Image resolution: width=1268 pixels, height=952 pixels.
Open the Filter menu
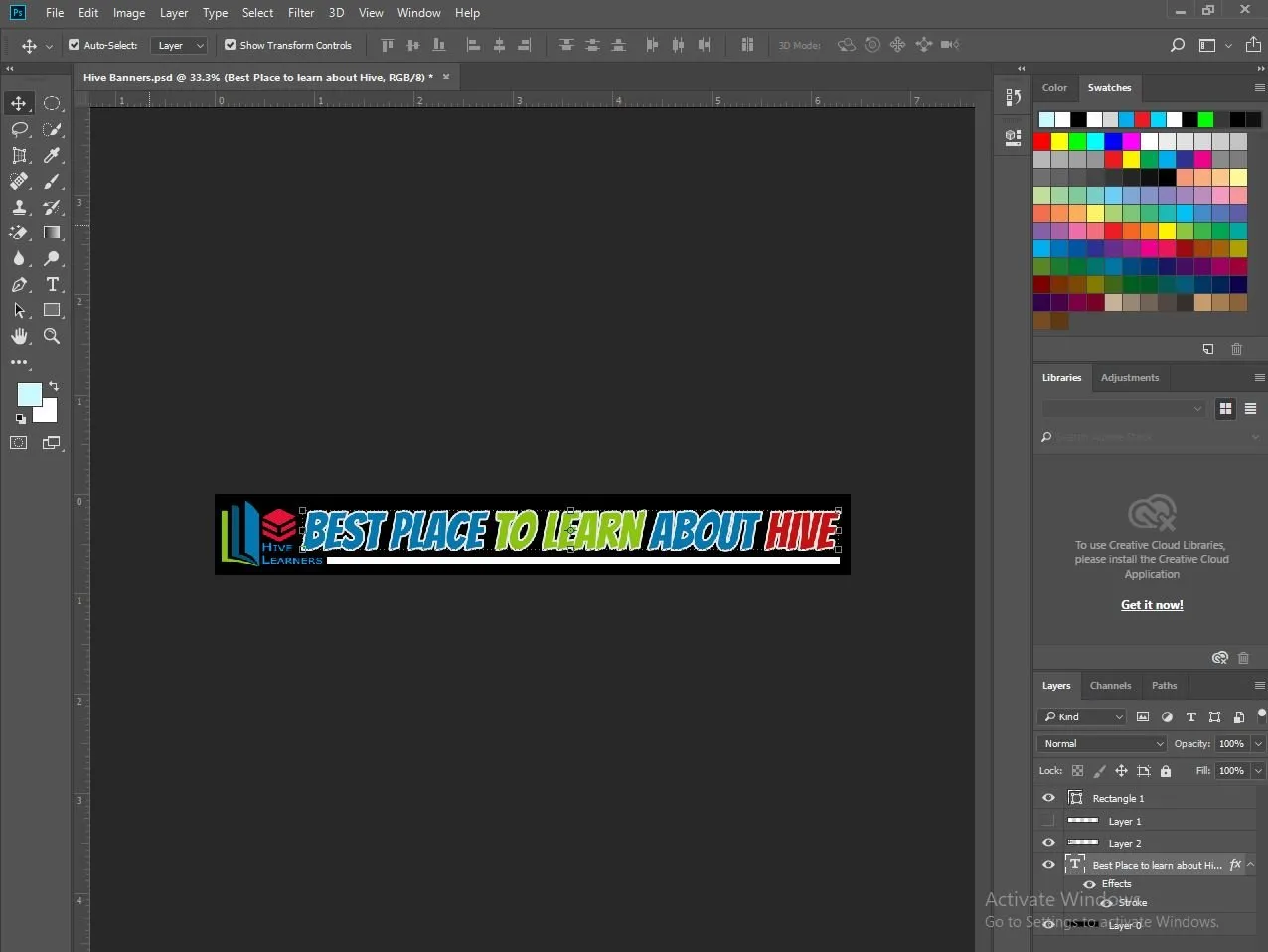coord(301,13)
